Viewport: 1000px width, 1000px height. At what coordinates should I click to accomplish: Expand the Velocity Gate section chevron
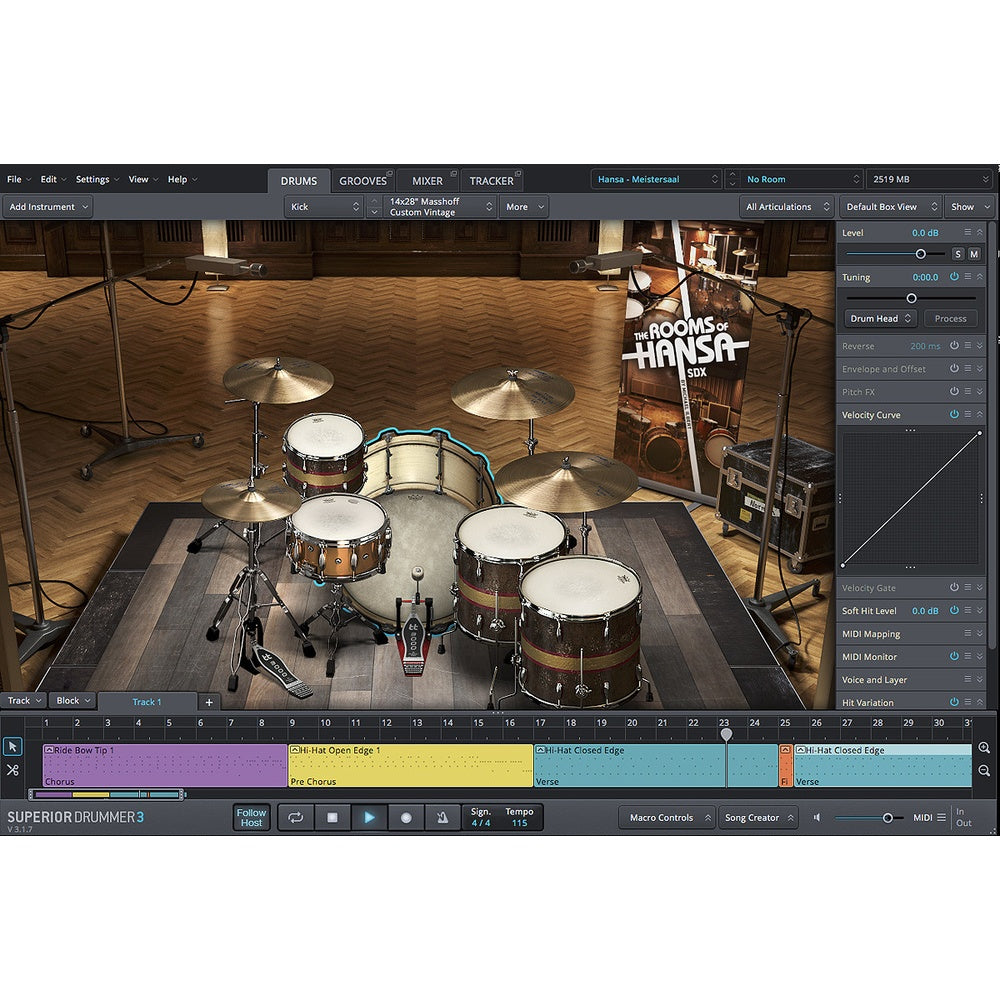click(x=980, y=588)
